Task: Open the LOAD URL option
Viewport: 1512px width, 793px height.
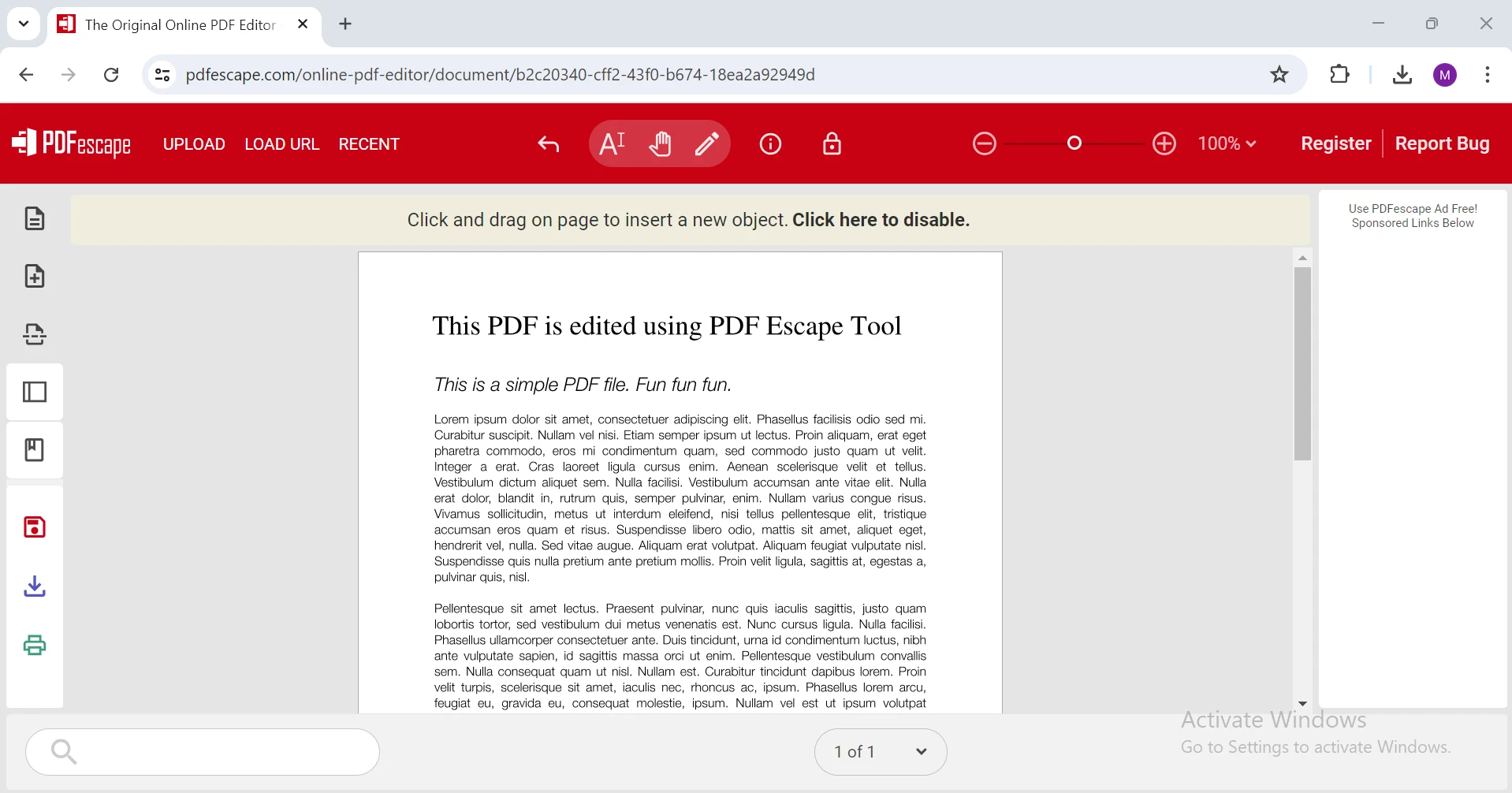Action: tap(281, 144)
